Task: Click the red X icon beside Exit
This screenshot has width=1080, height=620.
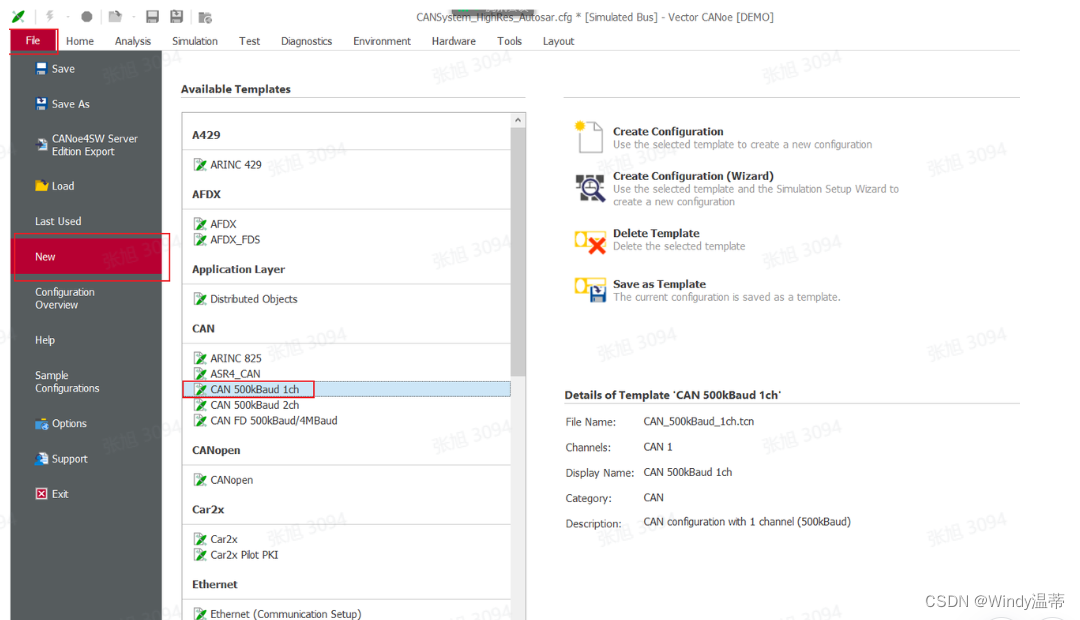Action: (41, 493)
